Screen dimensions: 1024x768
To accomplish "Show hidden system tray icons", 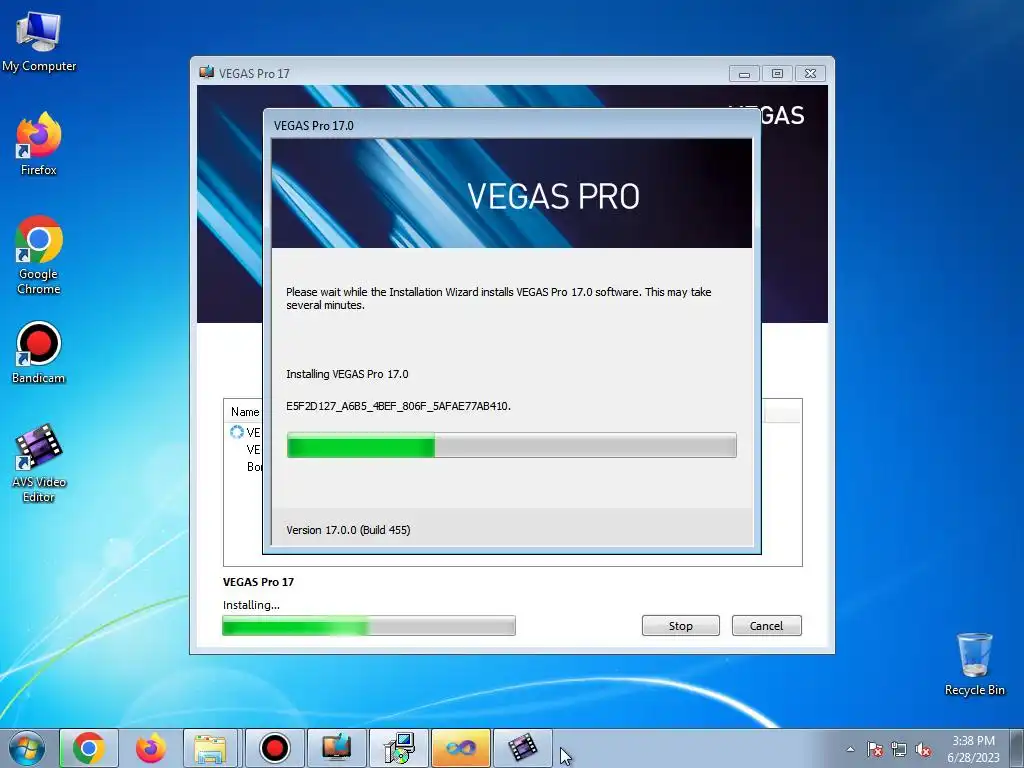I will [850, 750].
